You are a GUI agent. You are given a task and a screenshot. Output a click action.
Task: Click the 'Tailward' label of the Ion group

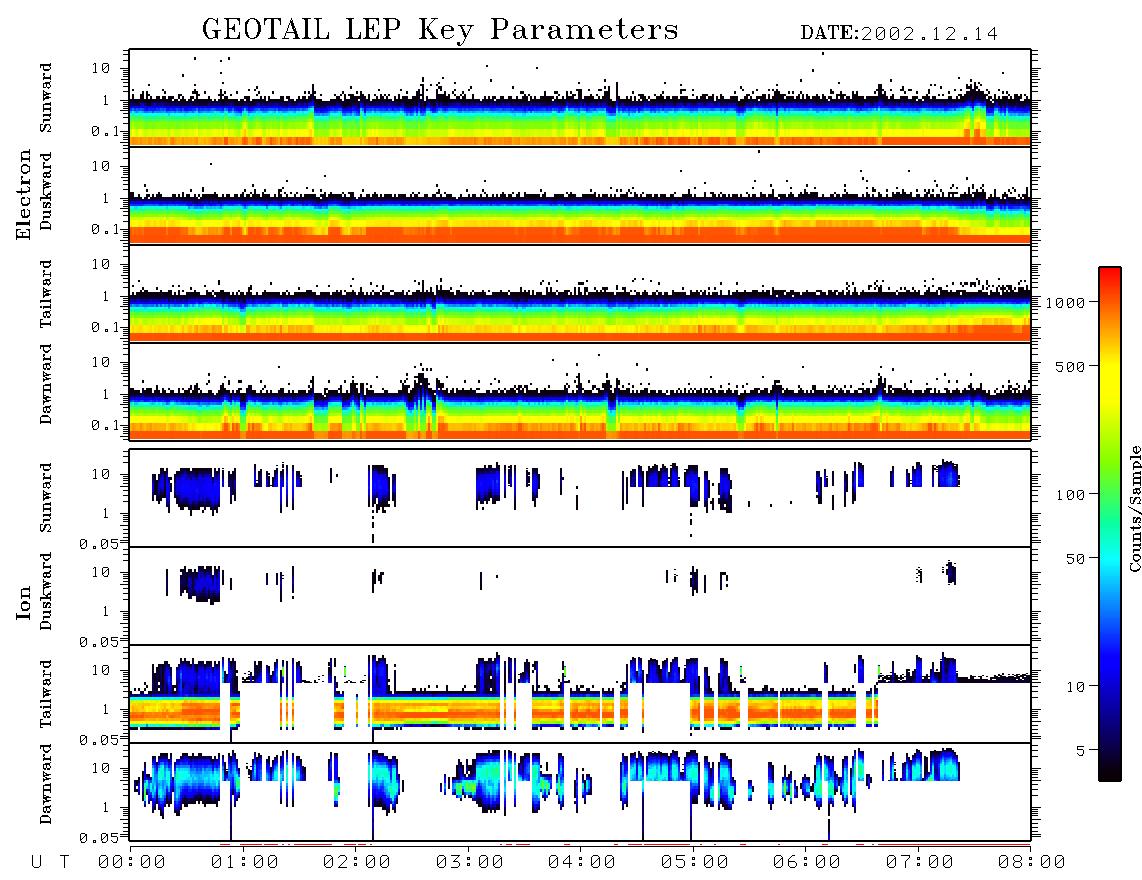tap(46, 693)
